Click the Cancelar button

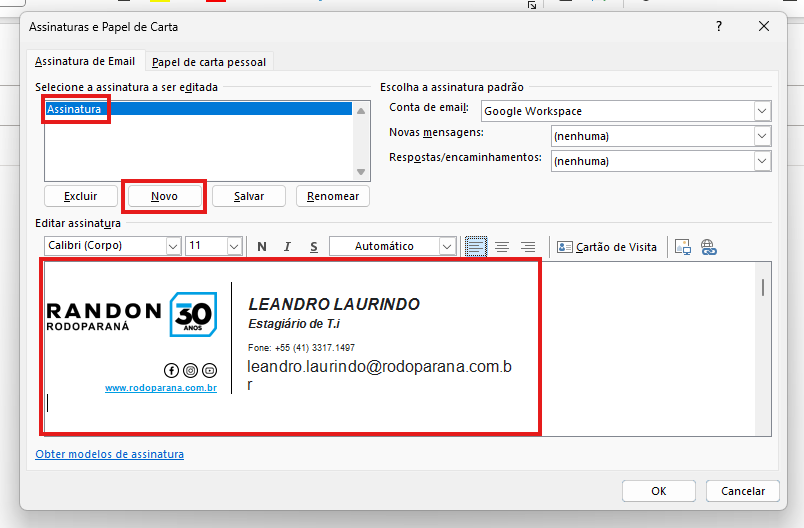coord(743,491)
